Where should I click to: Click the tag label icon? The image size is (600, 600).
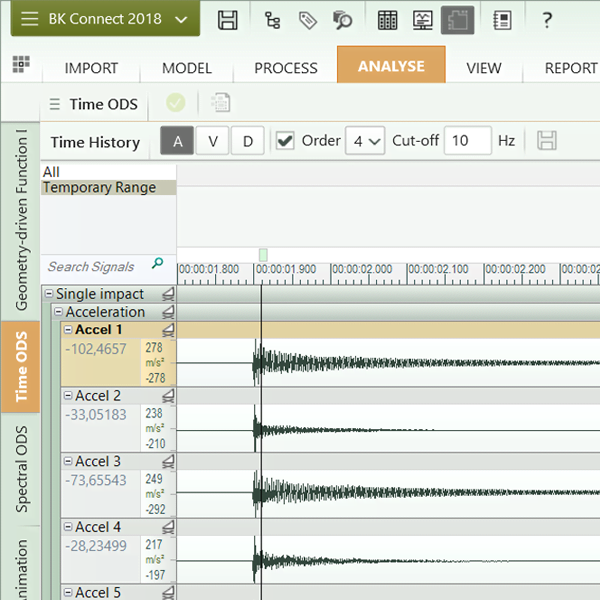point(307,19)
